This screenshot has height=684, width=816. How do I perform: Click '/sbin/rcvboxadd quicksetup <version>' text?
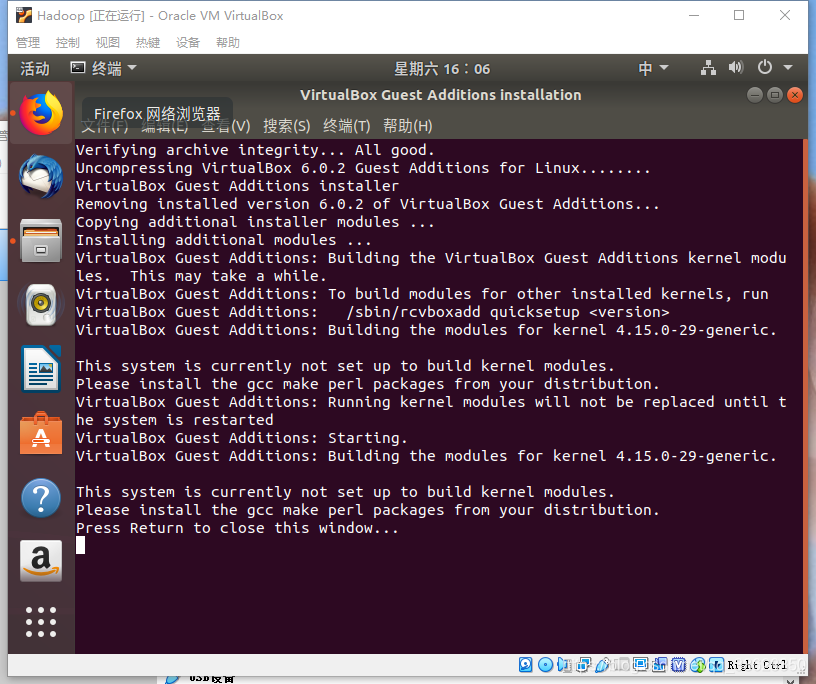point(507,312)
